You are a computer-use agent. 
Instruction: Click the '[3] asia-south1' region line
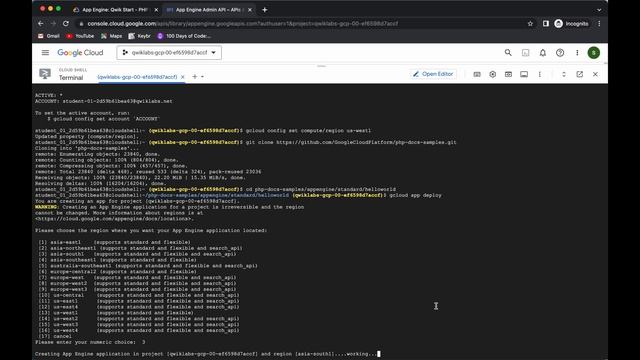pos(137,254)
